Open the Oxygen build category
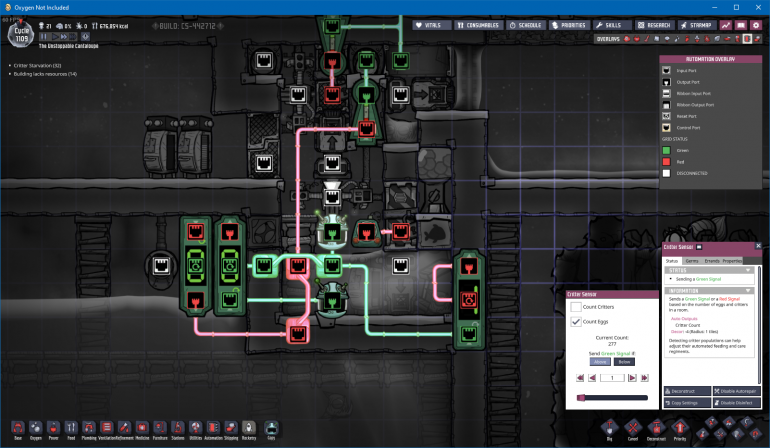The image size is (770, 448). click(x=36, y=428)
